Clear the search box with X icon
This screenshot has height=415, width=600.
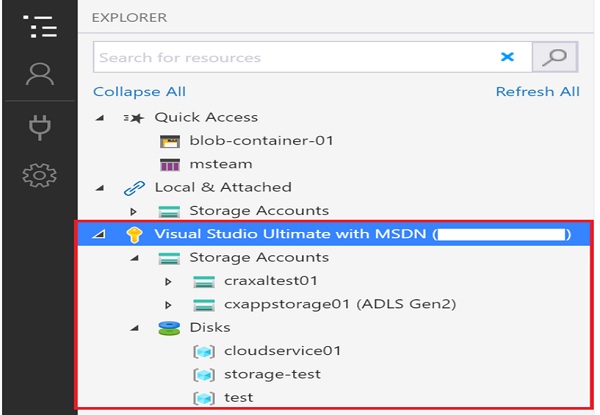(x=508, y=58)
